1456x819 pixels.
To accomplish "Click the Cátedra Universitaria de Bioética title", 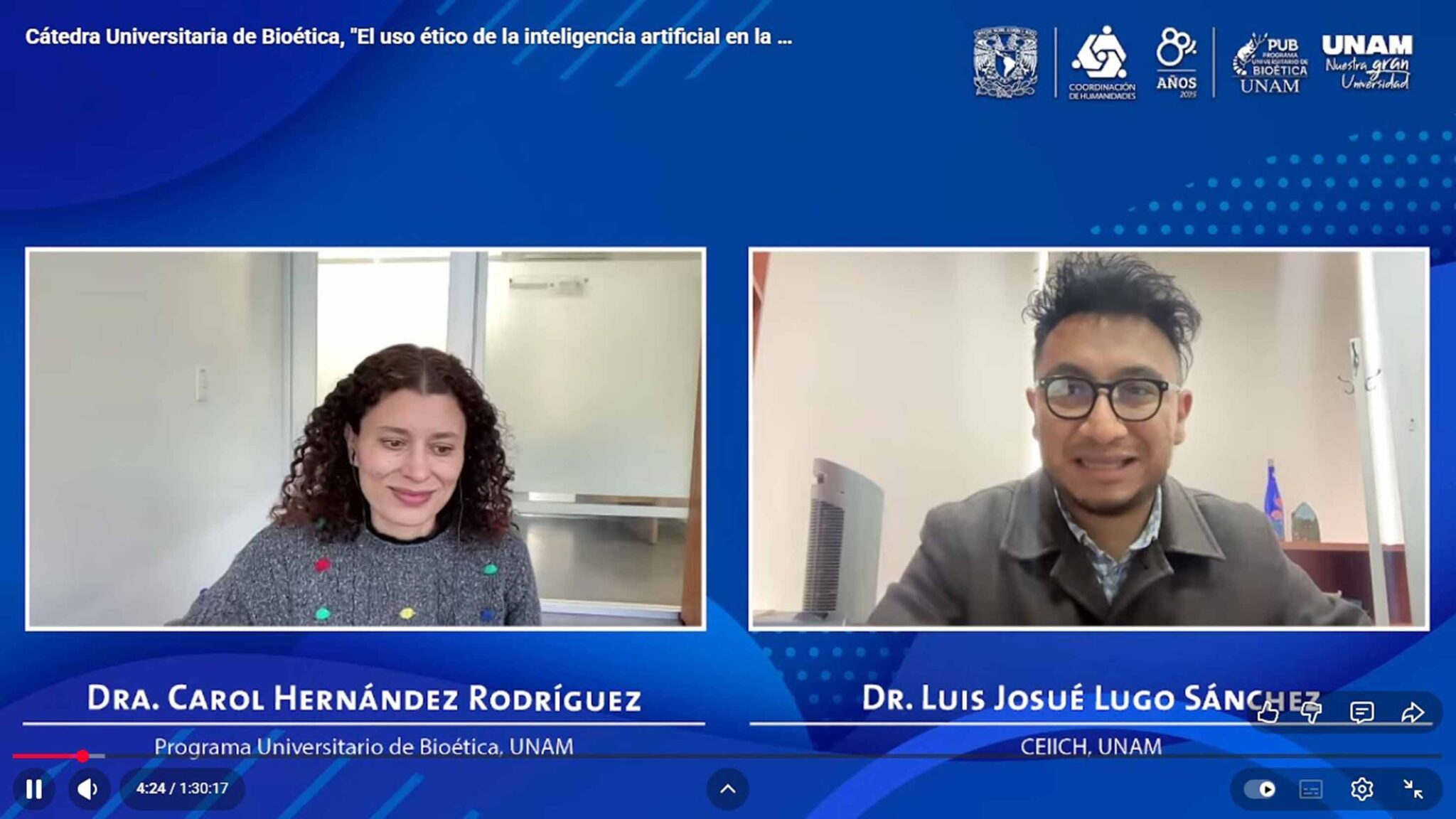I will pos(408,37).
